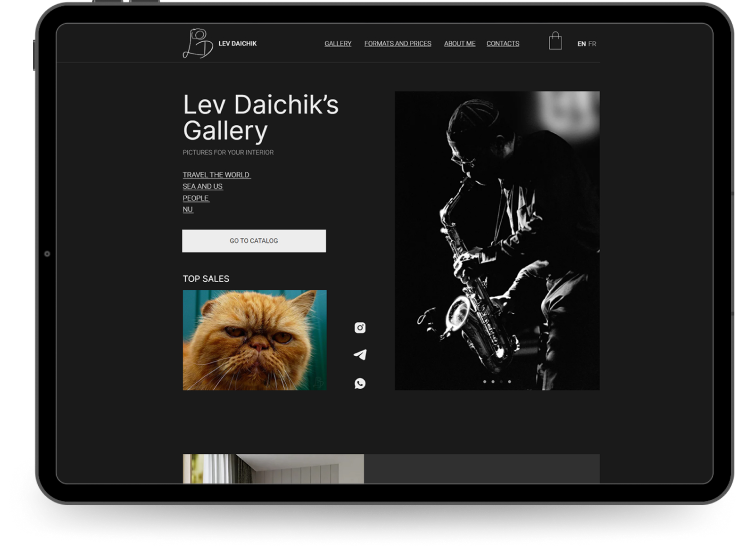The height and width of the screenshot is (549, 744).
Task: Open the orange cat top sales photo
Action: [x=254, y=340]
